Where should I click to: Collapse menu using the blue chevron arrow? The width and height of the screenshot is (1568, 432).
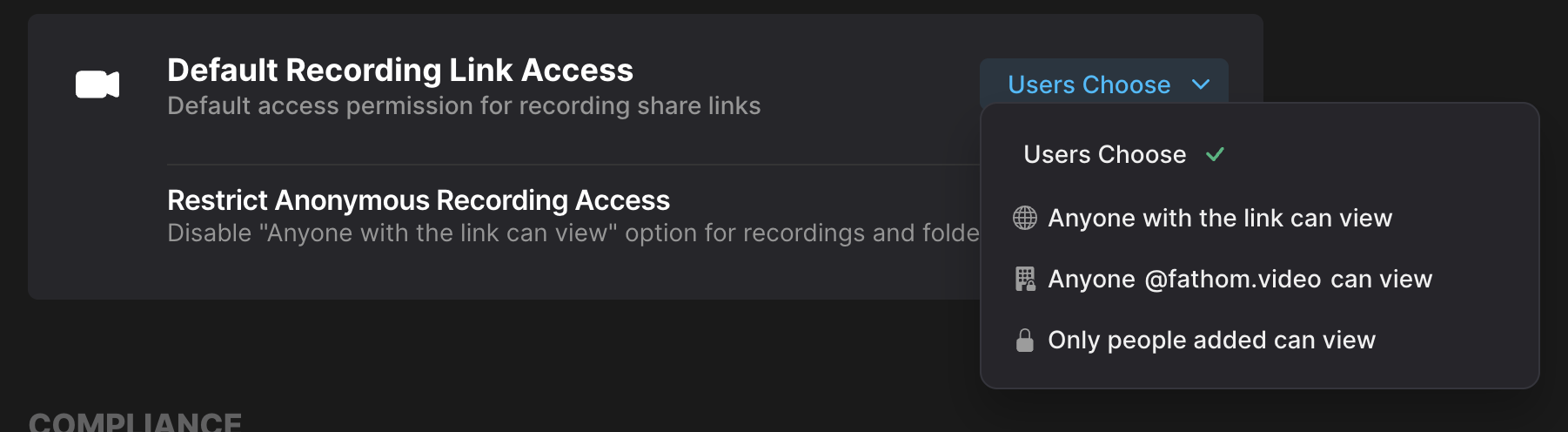[1201, 84]
